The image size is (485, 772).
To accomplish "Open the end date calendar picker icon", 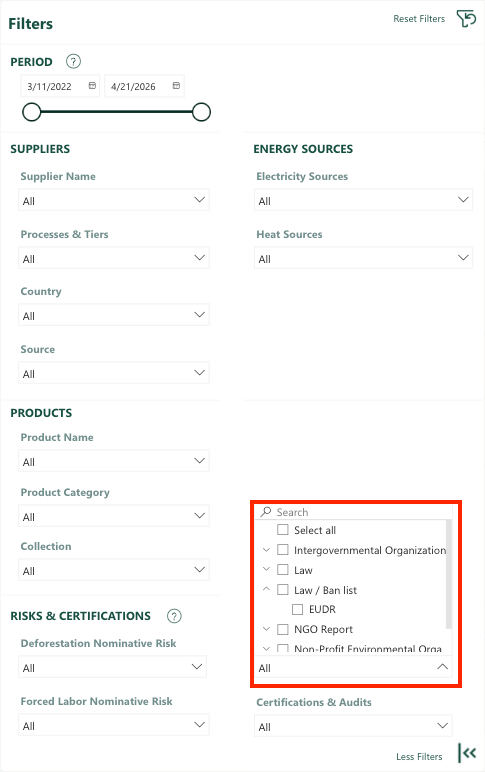I will 176,86.
